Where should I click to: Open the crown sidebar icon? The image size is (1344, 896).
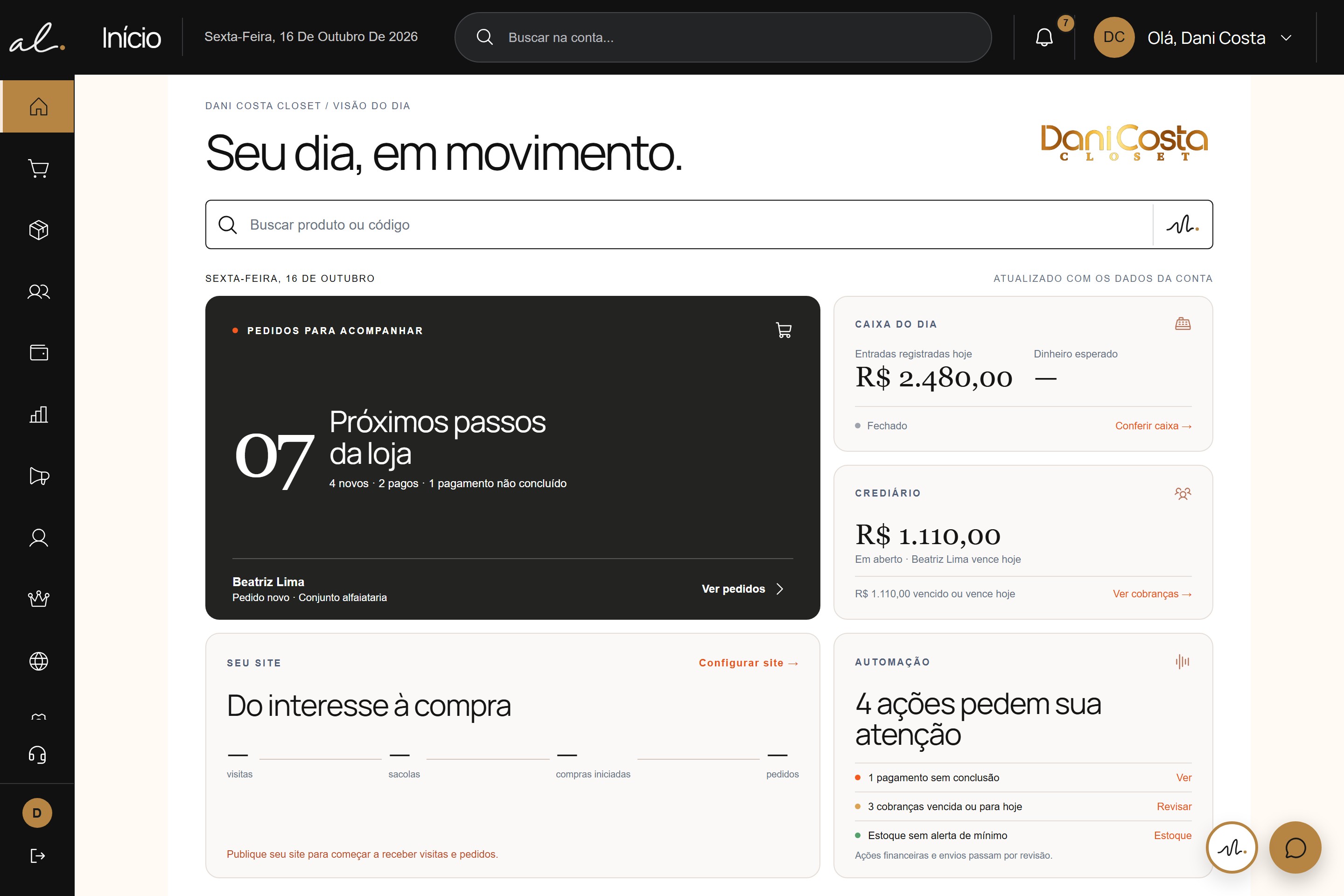38,599
